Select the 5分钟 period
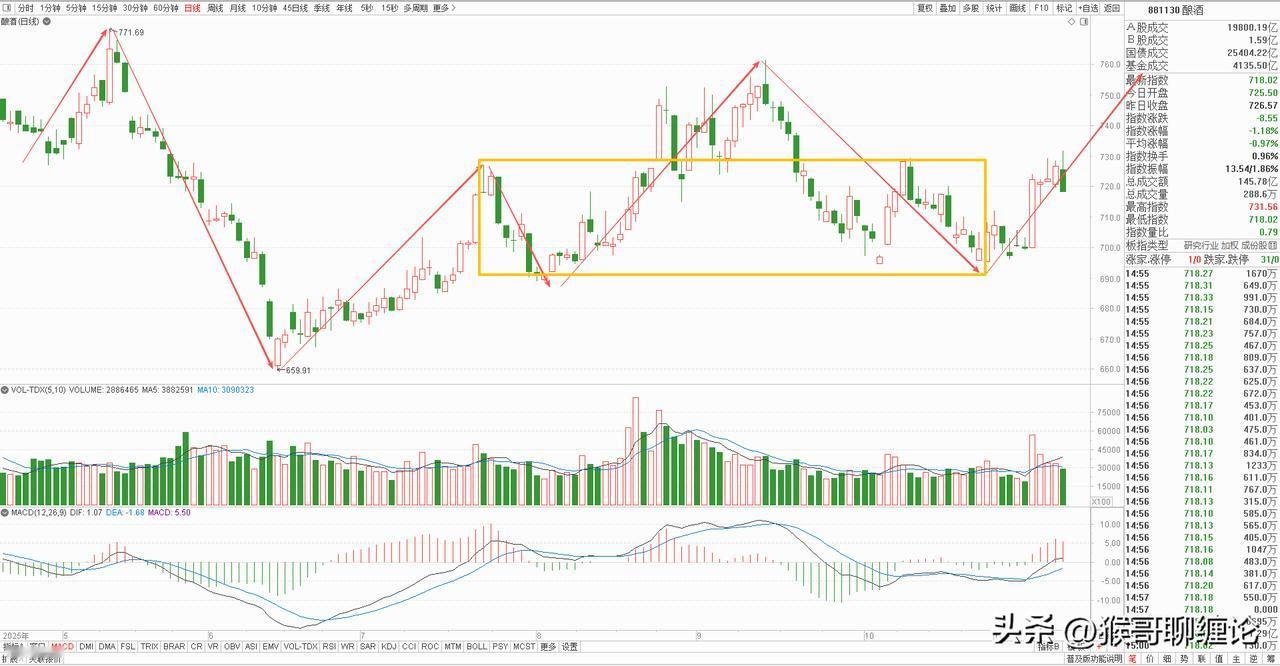The image size is (1280, 666). click(76, 8)
